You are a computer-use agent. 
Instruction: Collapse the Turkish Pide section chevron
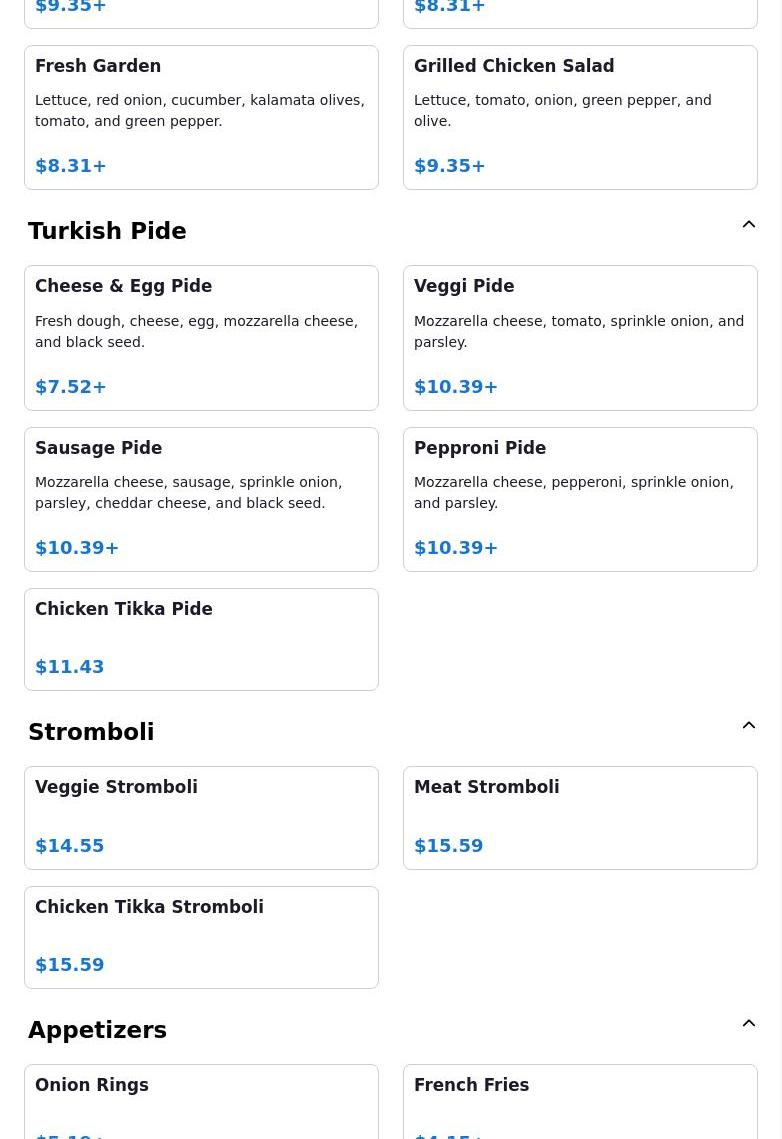[749, 225]
